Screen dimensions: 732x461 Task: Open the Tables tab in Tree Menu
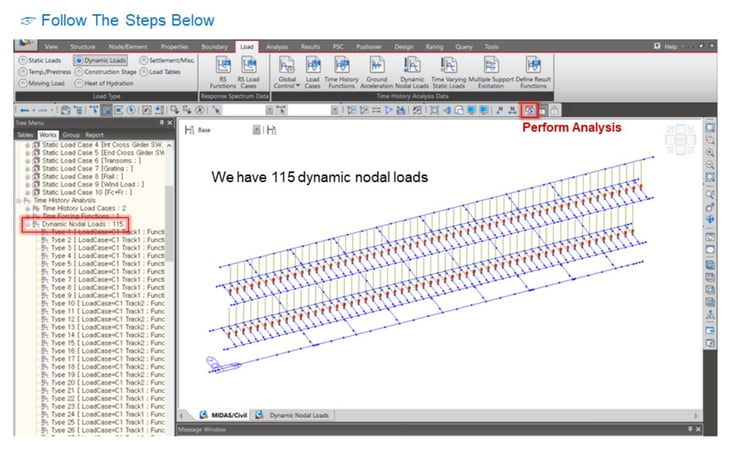click(24, 134)
